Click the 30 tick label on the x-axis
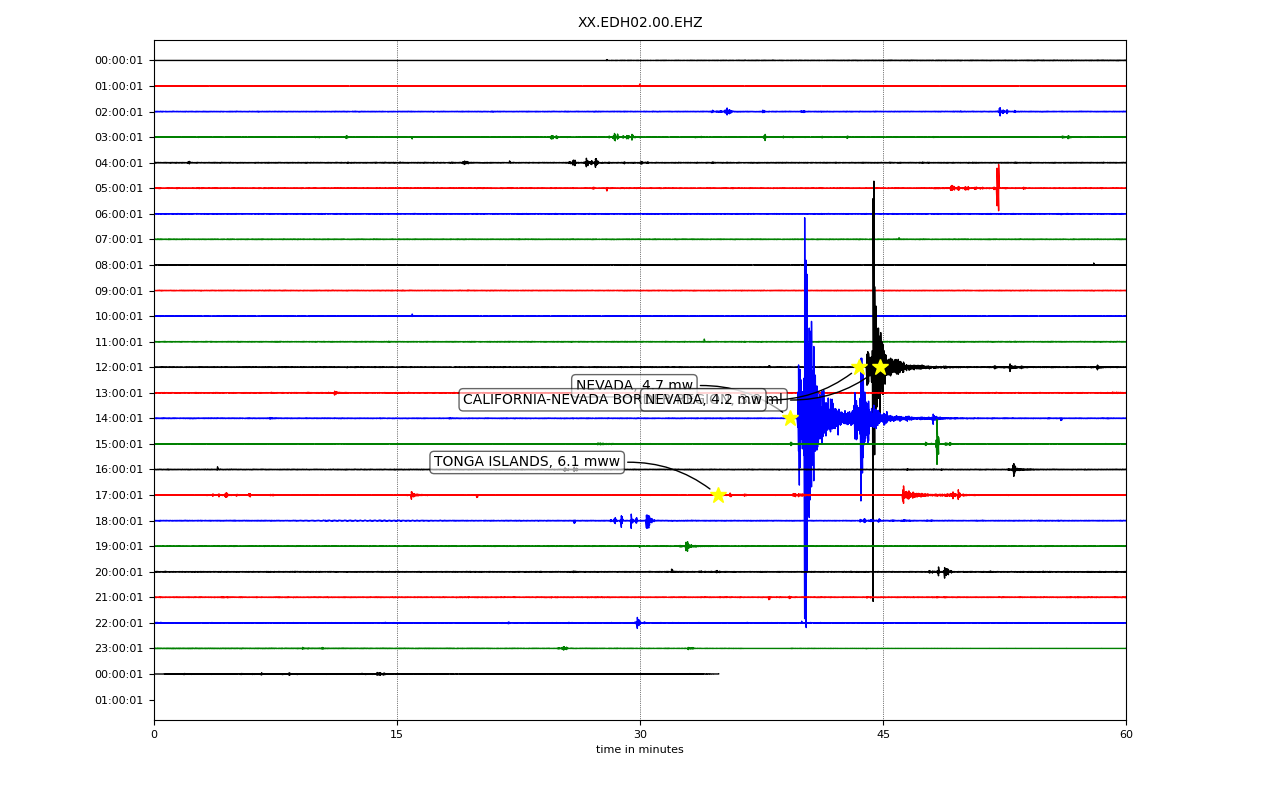1280x800 pixels. 640,735
